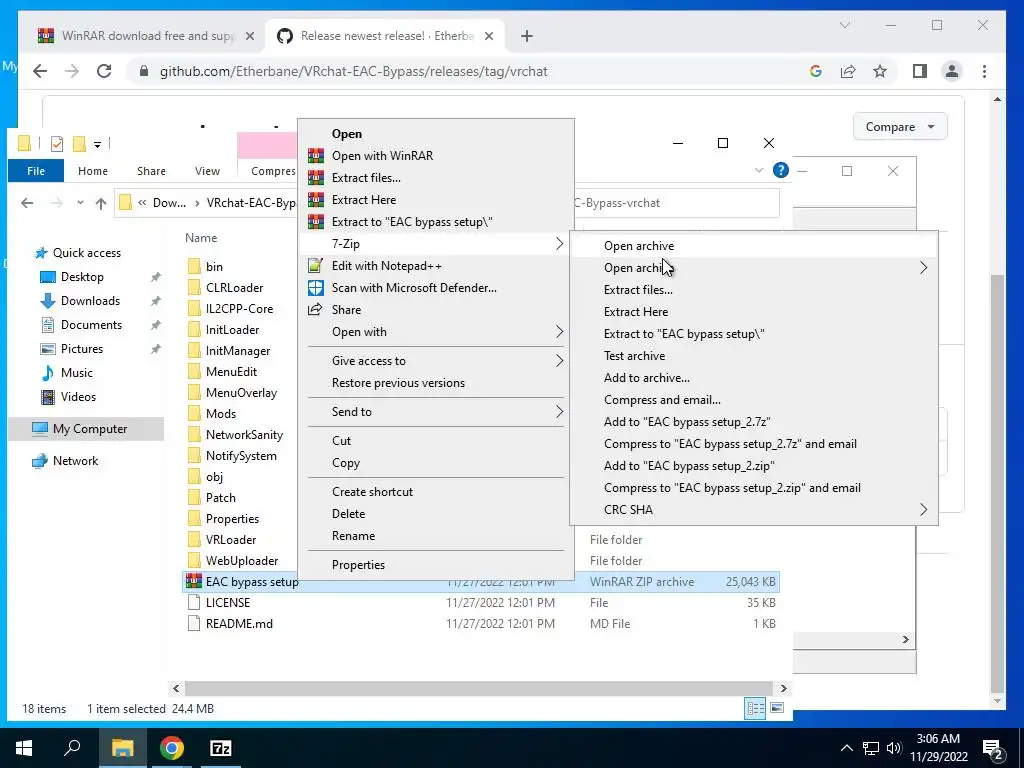Close the GitHub release browser tab
The image size is (1024, 768).
pyautogui.click(x=488, y=37)
